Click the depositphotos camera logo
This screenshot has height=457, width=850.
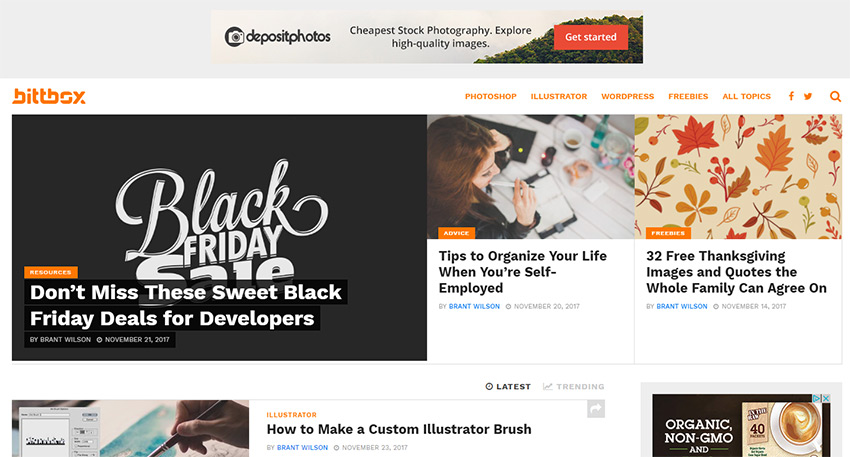pos(235,37)
